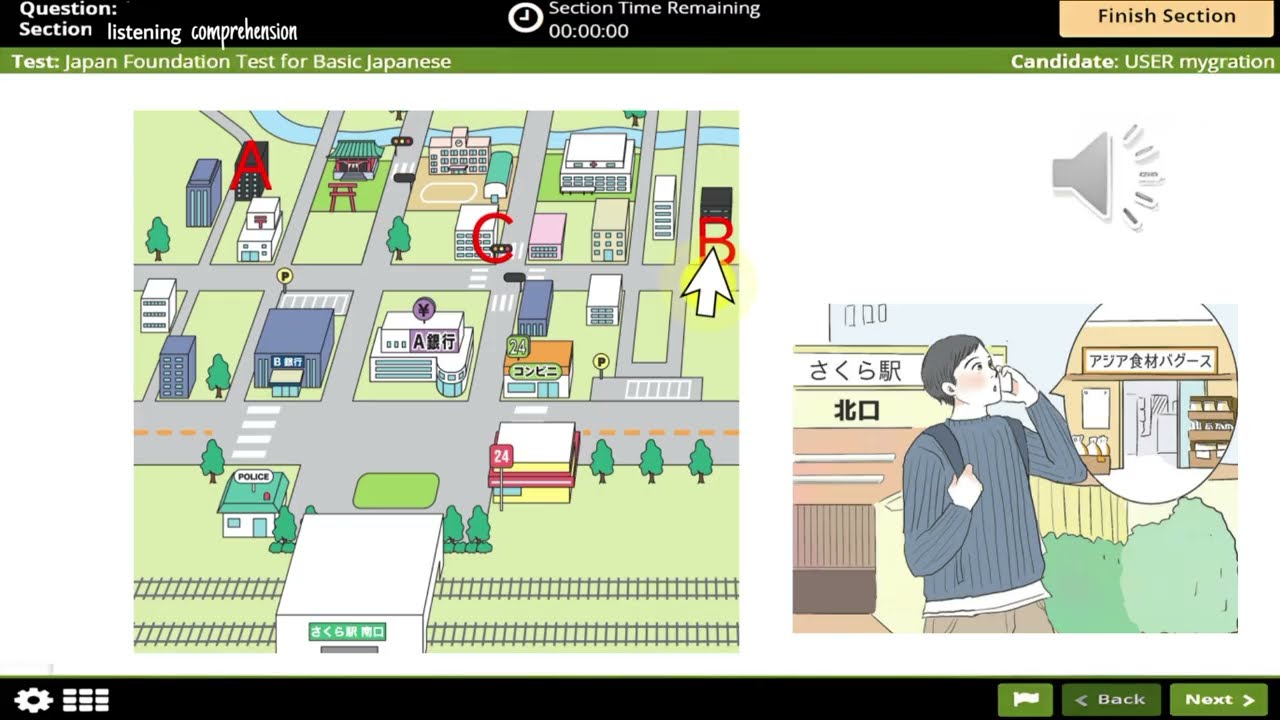Select answer location C on map
The image size is (1280, 720).
493,239
